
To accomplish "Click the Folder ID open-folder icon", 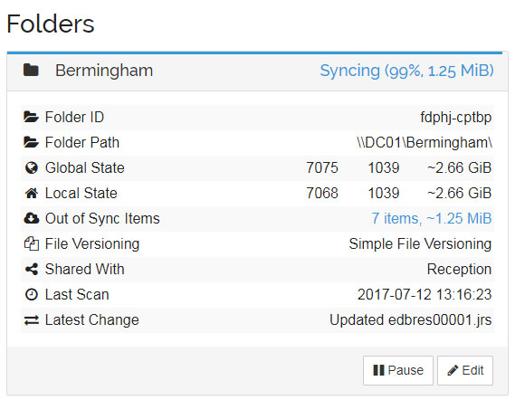I will tap(31, 117).
